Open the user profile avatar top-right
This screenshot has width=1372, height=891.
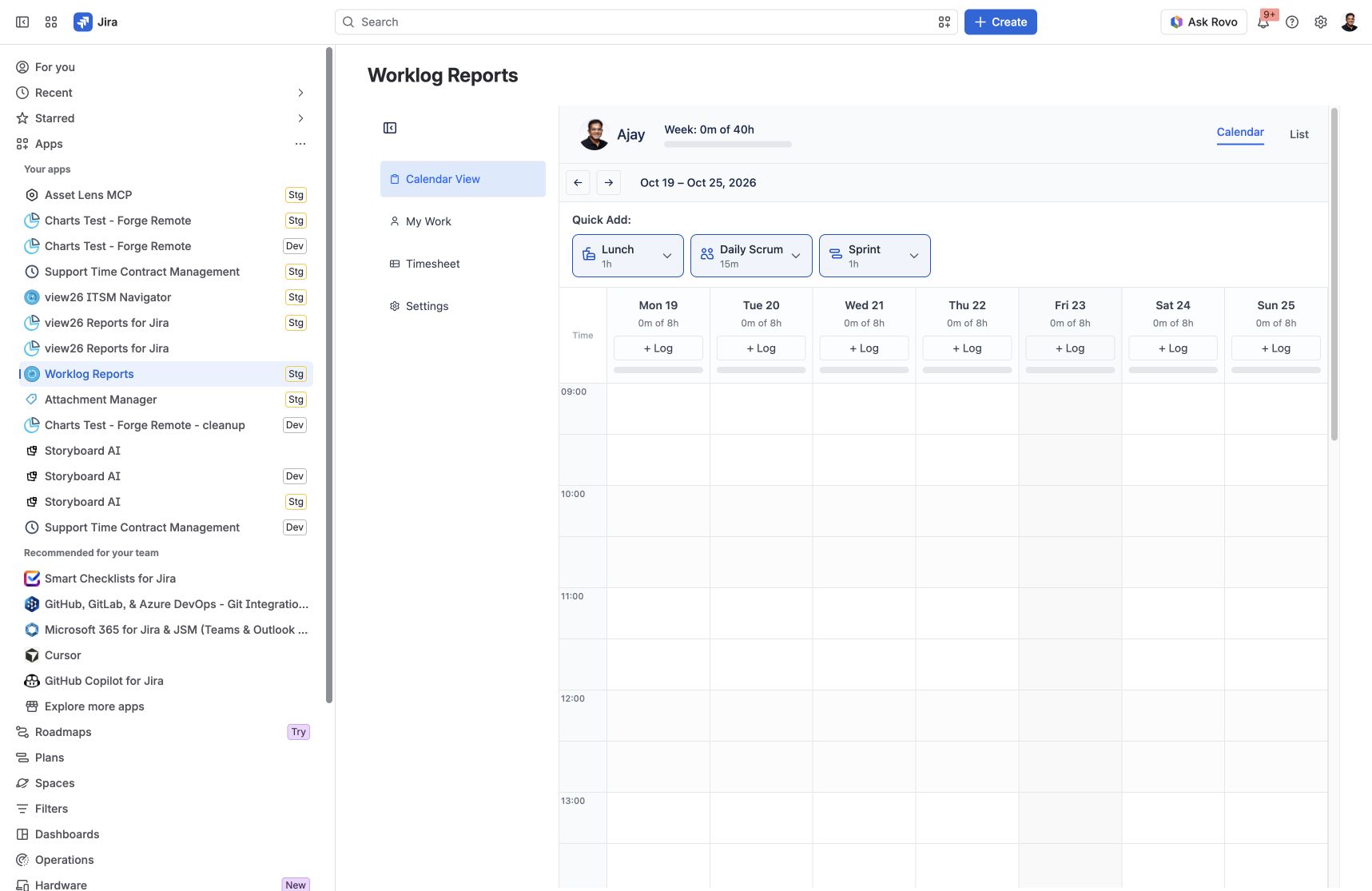1350,22
